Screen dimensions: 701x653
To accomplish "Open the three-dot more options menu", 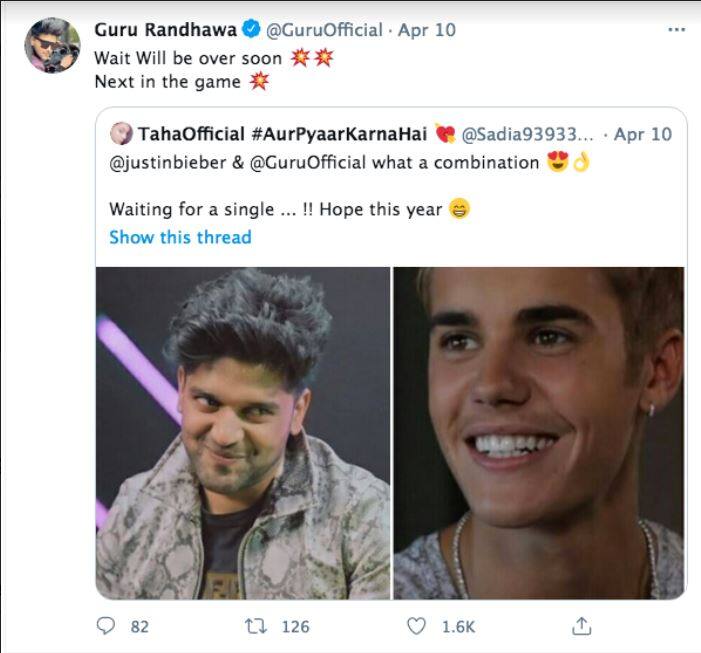I will point(676,30).
